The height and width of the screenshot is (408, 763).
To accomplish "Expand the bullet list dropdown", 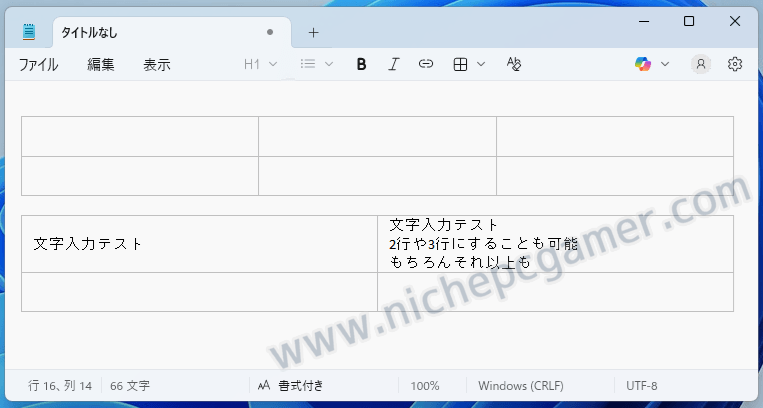I will tap(317, 64).
